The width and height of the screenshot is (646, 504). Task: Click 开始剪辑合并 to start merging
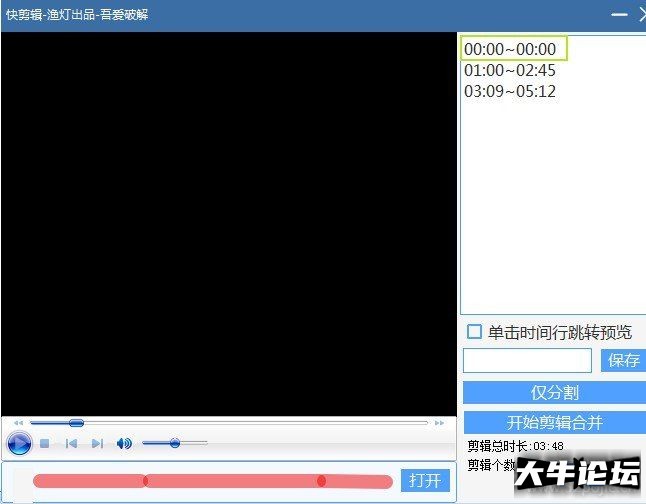555,422
